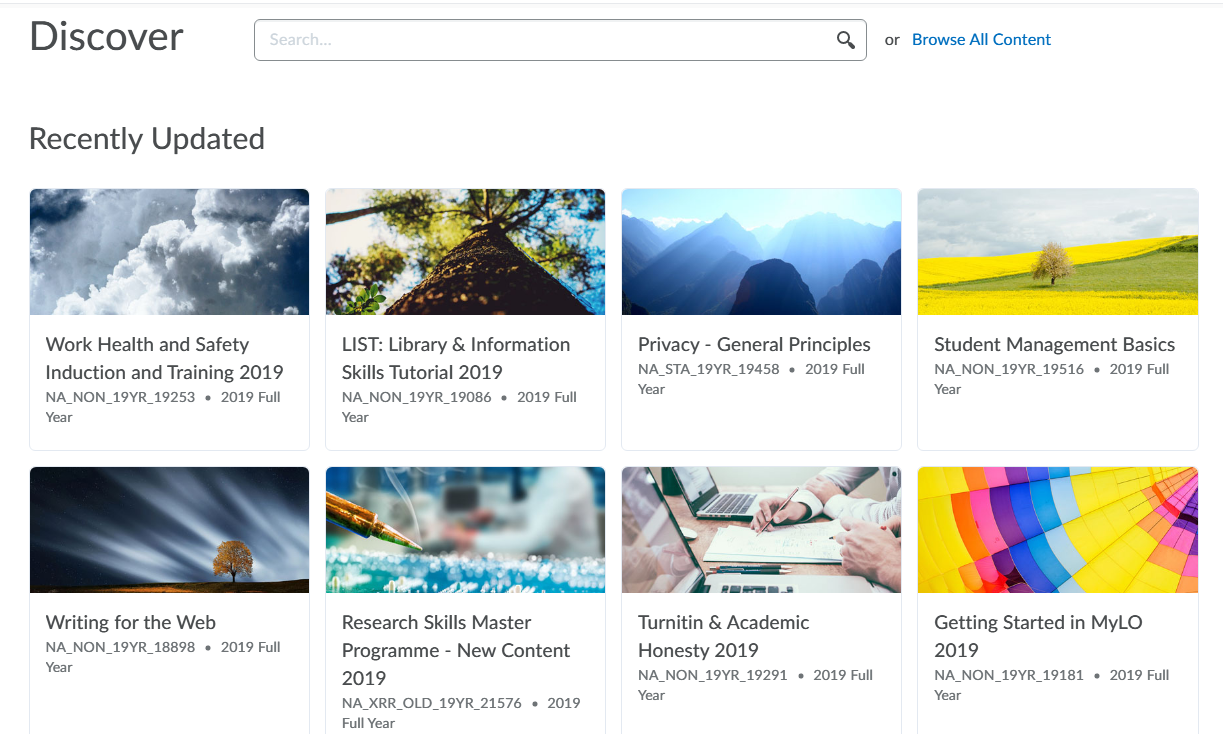Click the blue mountains Privacy course image

click(761, 252)
